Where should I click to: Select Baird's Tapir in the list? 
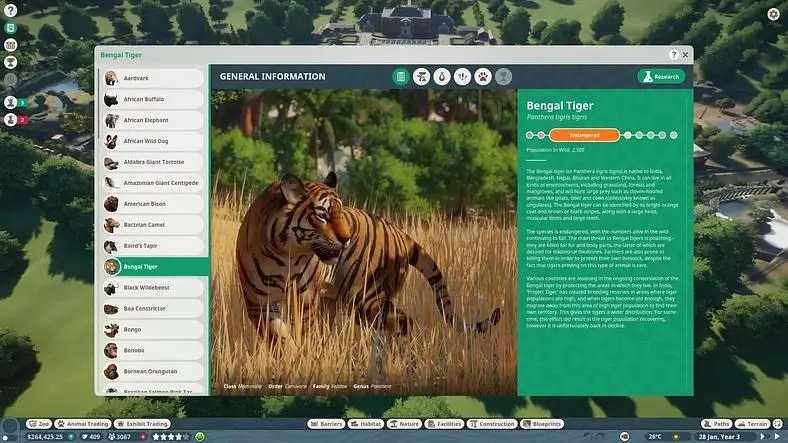click(x=153, y=246)
